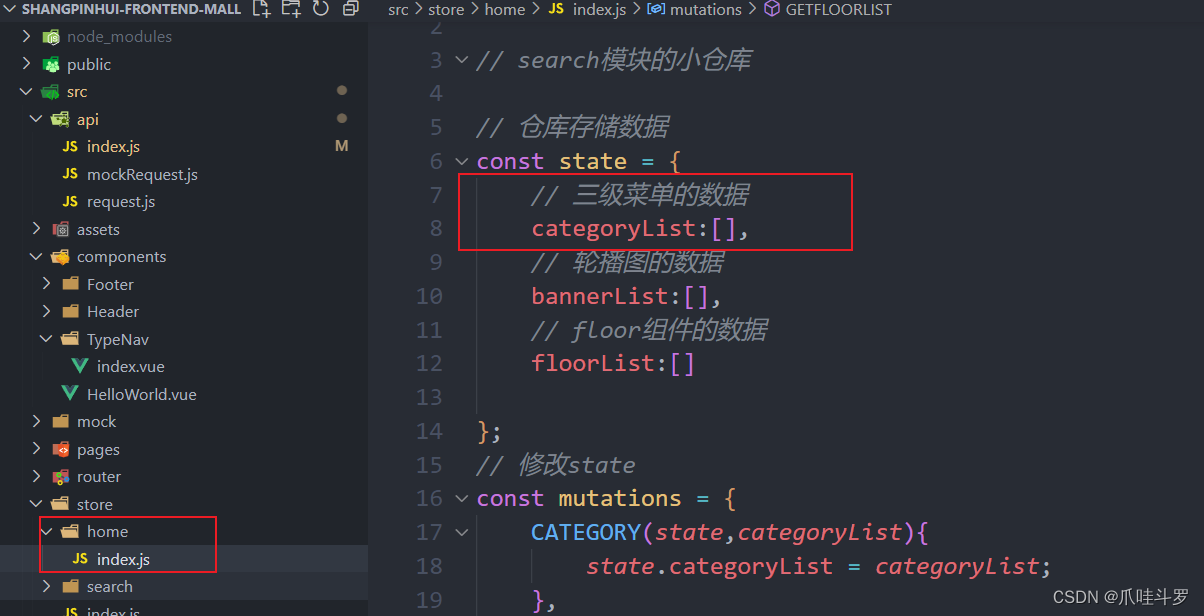Click line number 13 in gutter
Viewport: 1204px width, 616px height.
pos(429,397)
